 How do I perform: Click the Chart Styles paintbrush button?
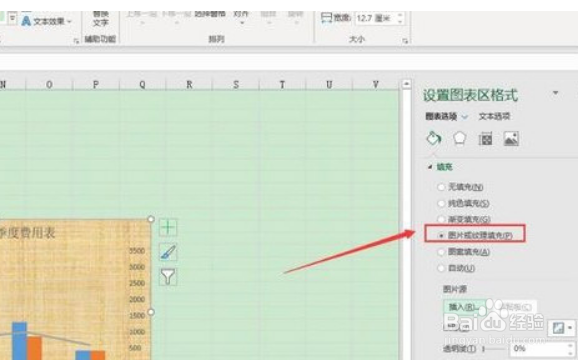168,252
